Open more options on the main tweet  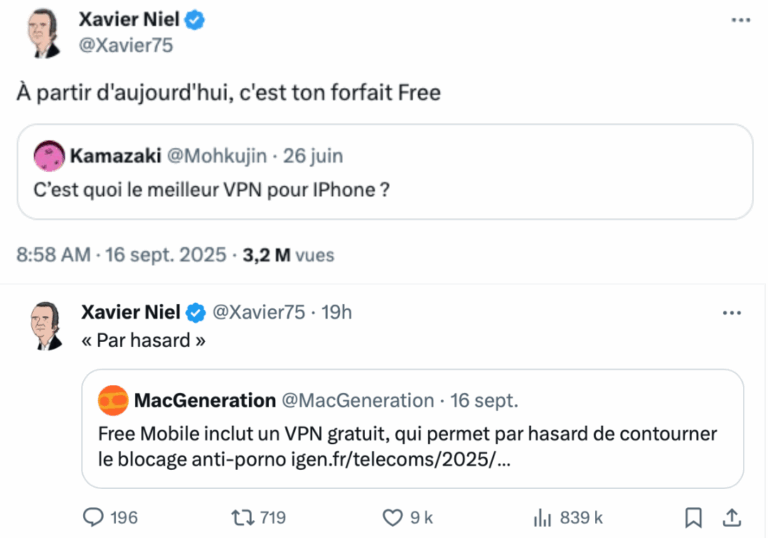click(739, 20)
